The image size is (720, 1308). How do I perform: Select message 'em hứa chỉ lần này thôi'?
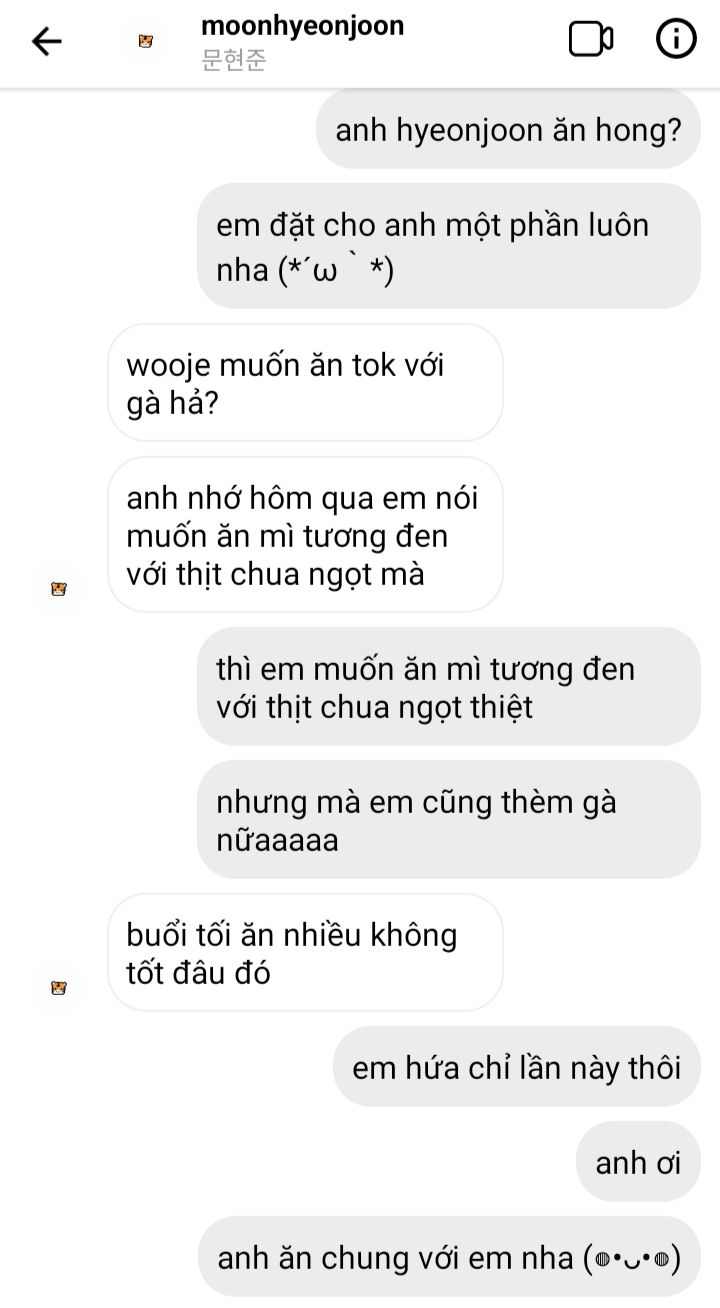[516, 1066]
